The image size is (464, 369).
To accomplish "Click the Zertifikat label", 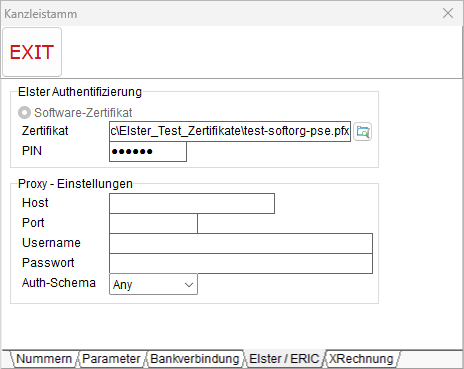I will 45,131.
